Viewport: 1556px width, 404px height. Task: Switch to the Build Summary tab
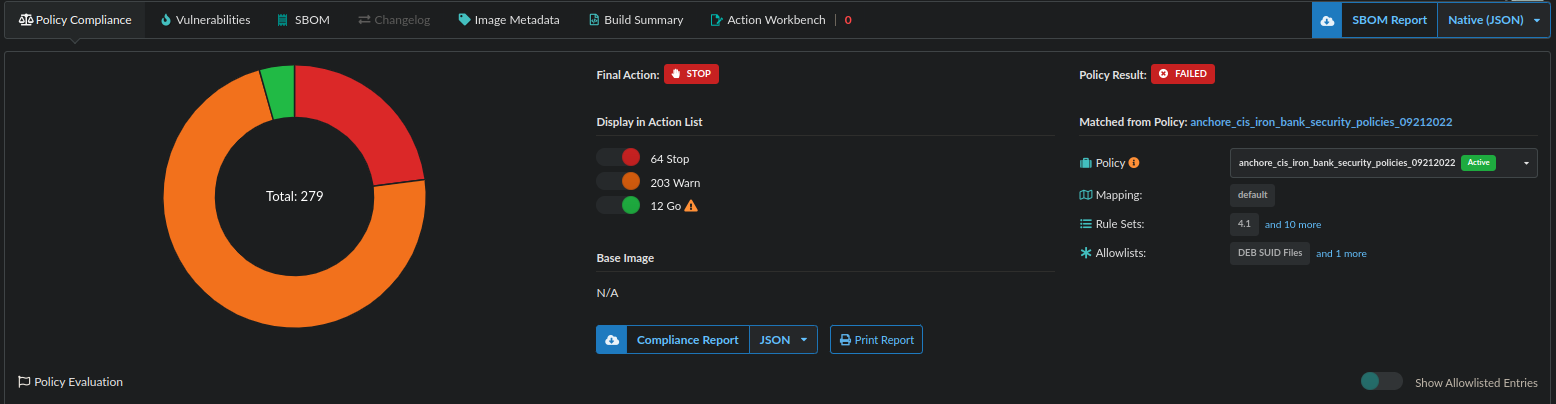tap(636, 20)
